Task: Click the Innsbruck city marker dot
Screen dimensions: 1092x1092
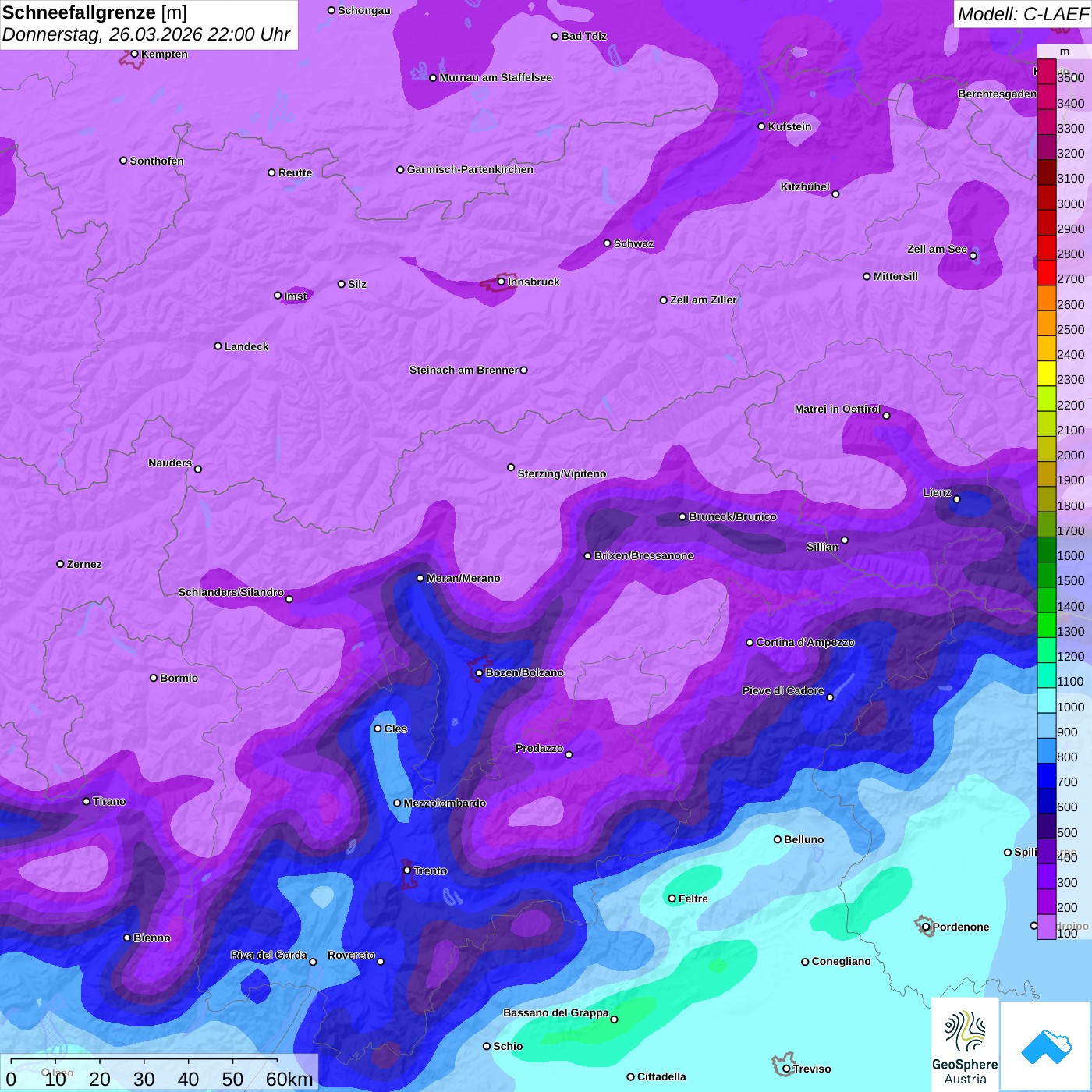Action: coord(502,282)
